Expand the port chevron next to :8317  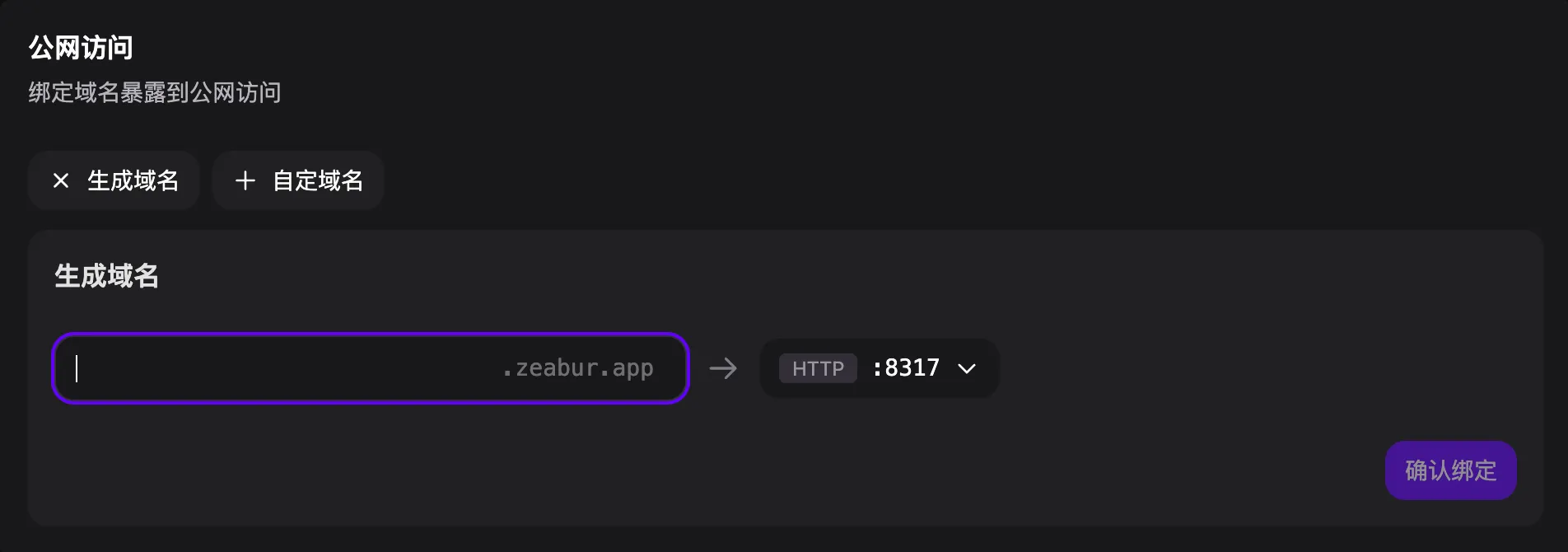click(x=967, y=368)
